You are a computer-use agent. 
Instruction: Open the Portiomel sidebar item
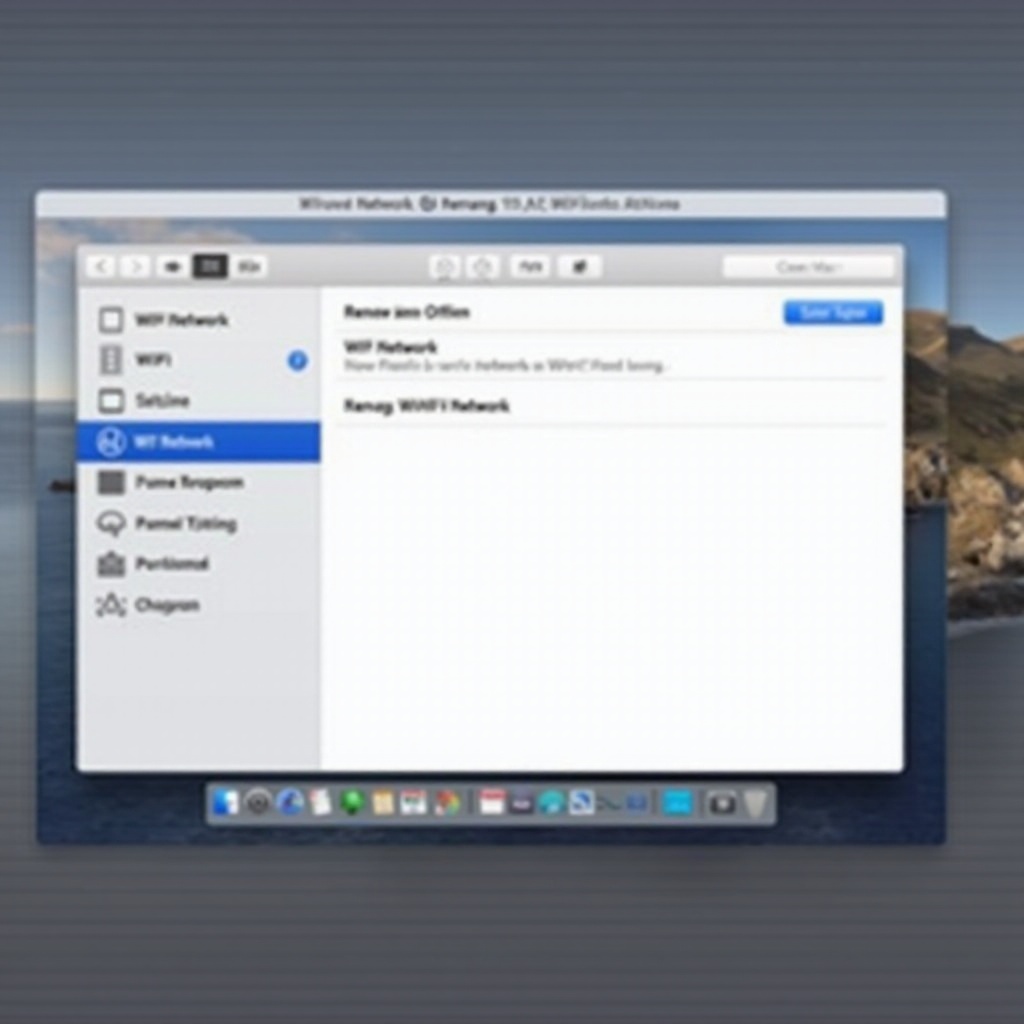[x=171, y=564]
